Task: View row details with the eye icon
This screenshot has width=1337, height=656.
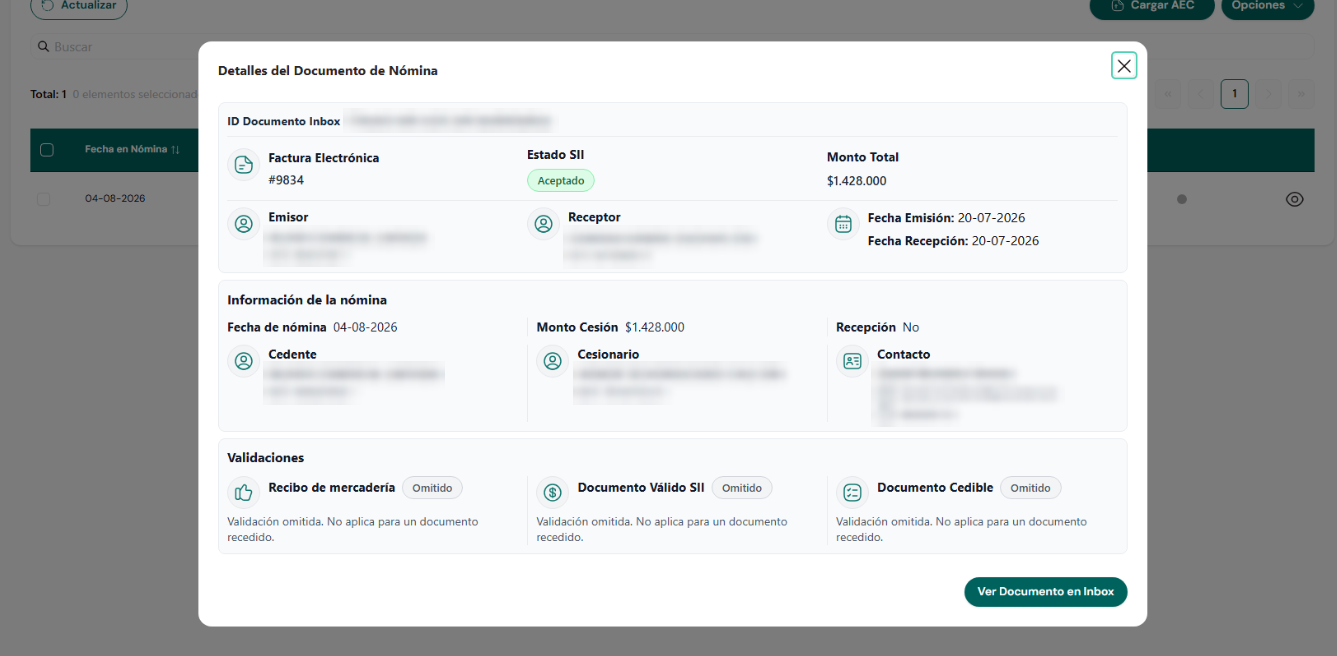Action: point(1294,199)
